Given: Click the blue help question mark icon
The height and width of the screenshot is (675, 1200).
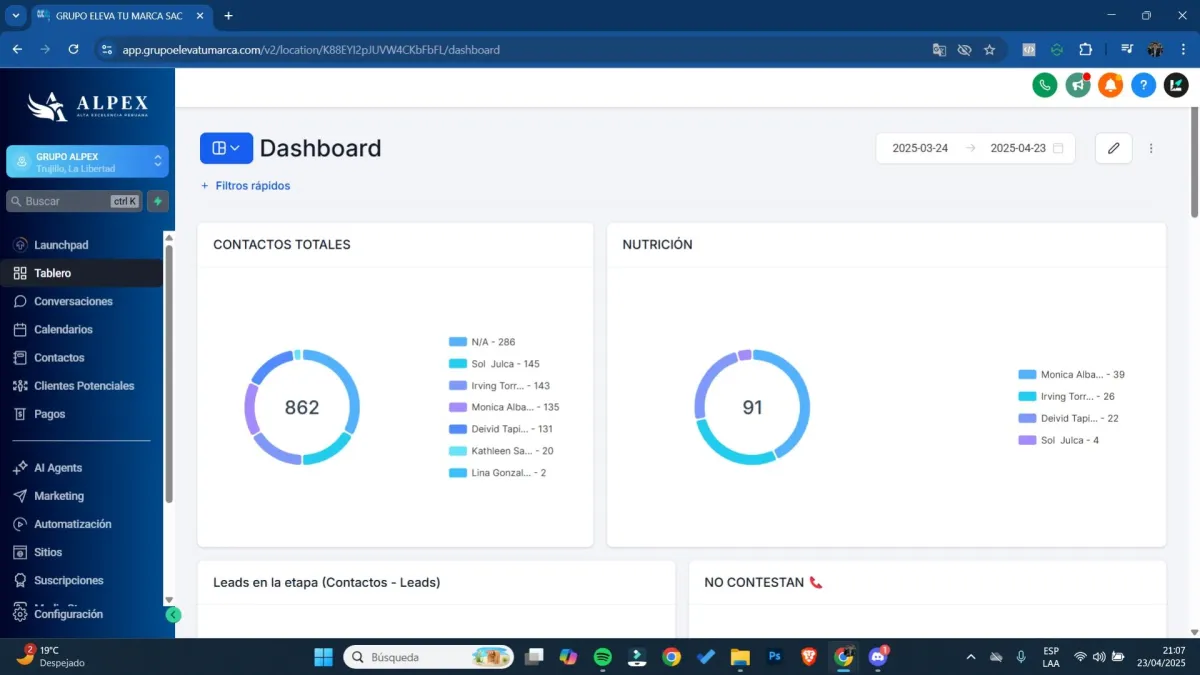Looking at the screenshot, I should (1143, 85).
